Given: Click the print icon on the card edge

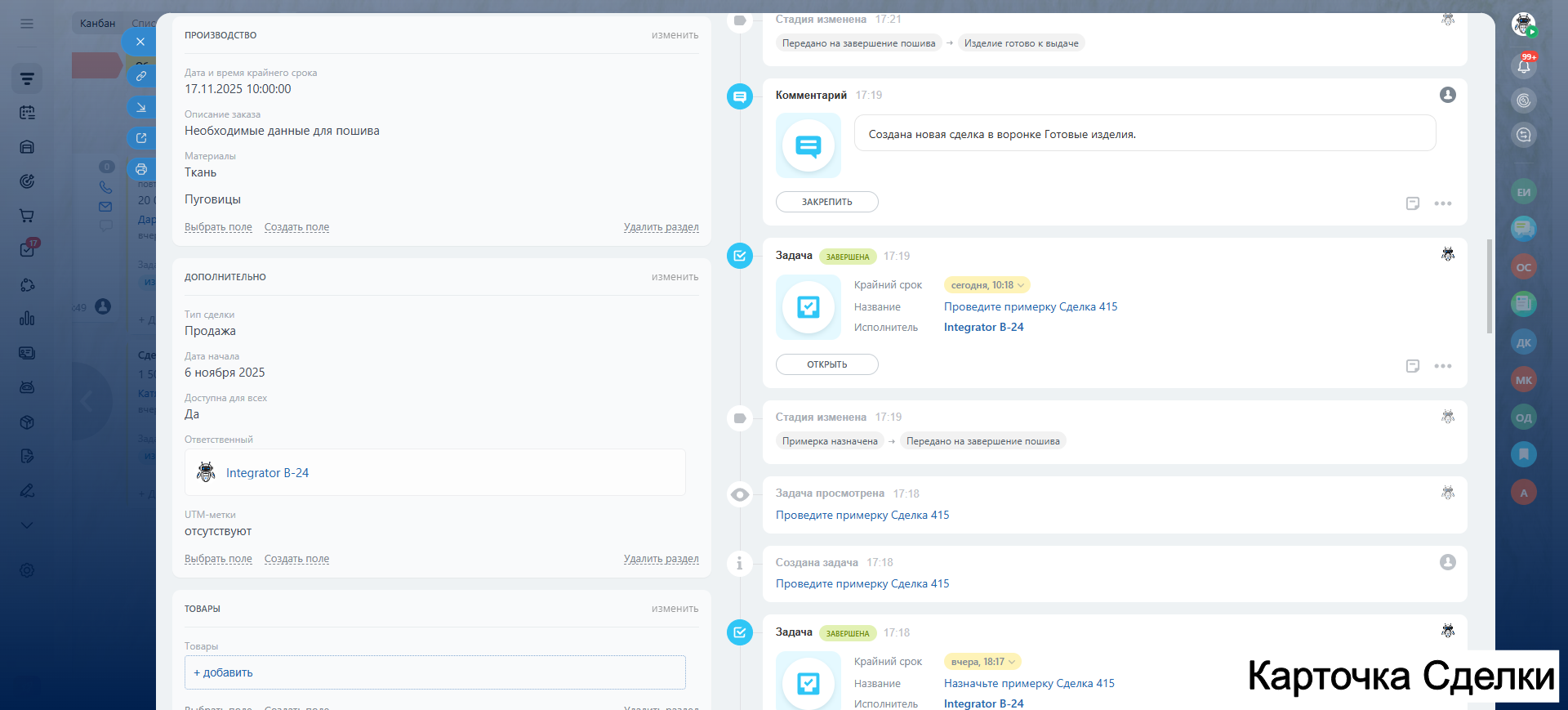Looking at the screenshot, I should (141, 169).
